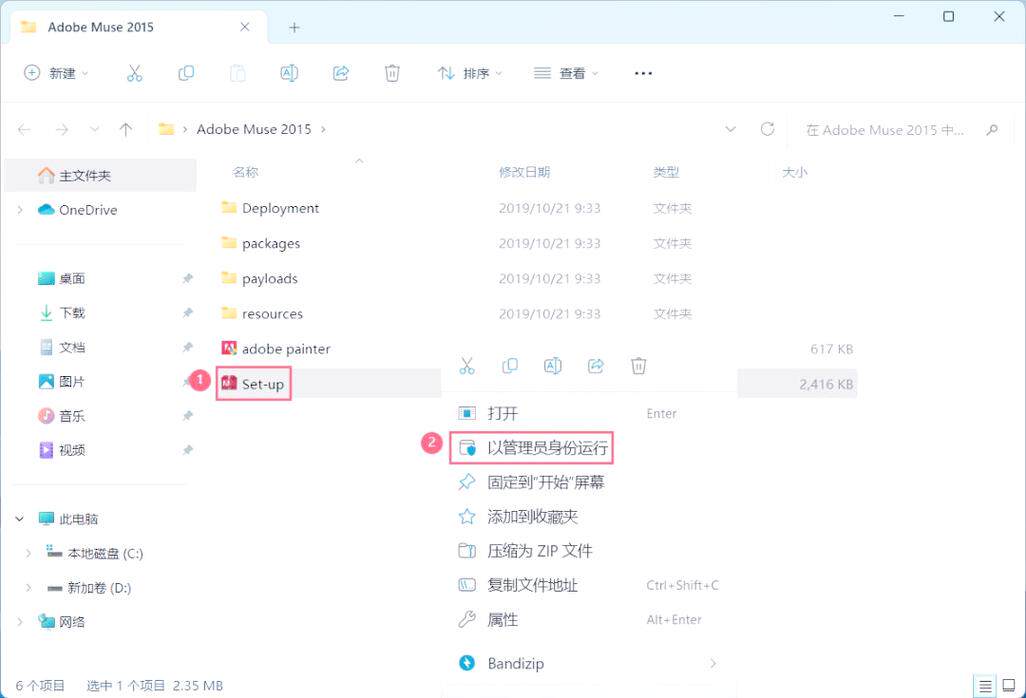
Task: Go forward with the right arrow
Action: coord(62,130)
